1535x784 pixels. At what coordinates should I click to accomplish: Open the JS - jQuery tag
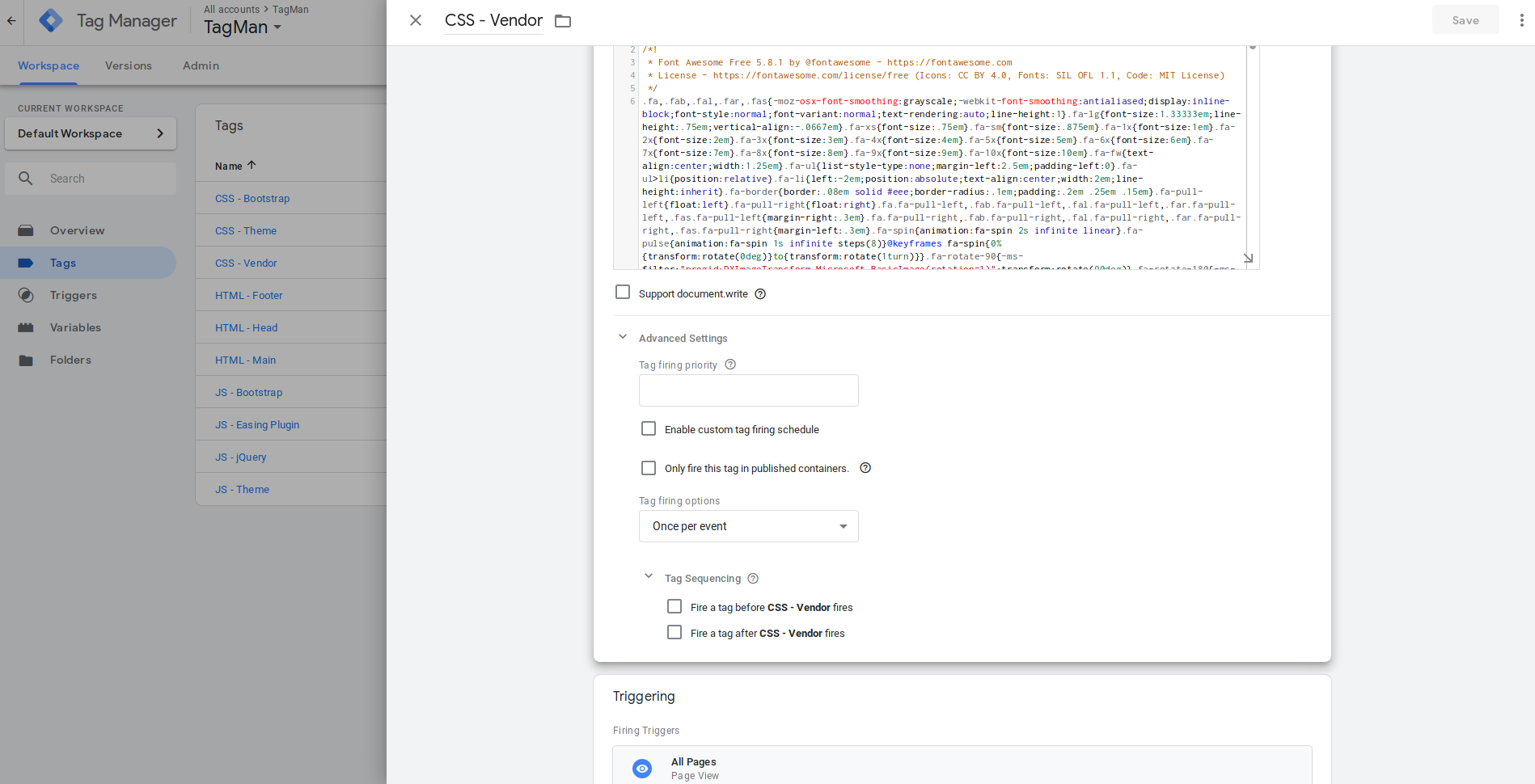[x=241, y=457]
